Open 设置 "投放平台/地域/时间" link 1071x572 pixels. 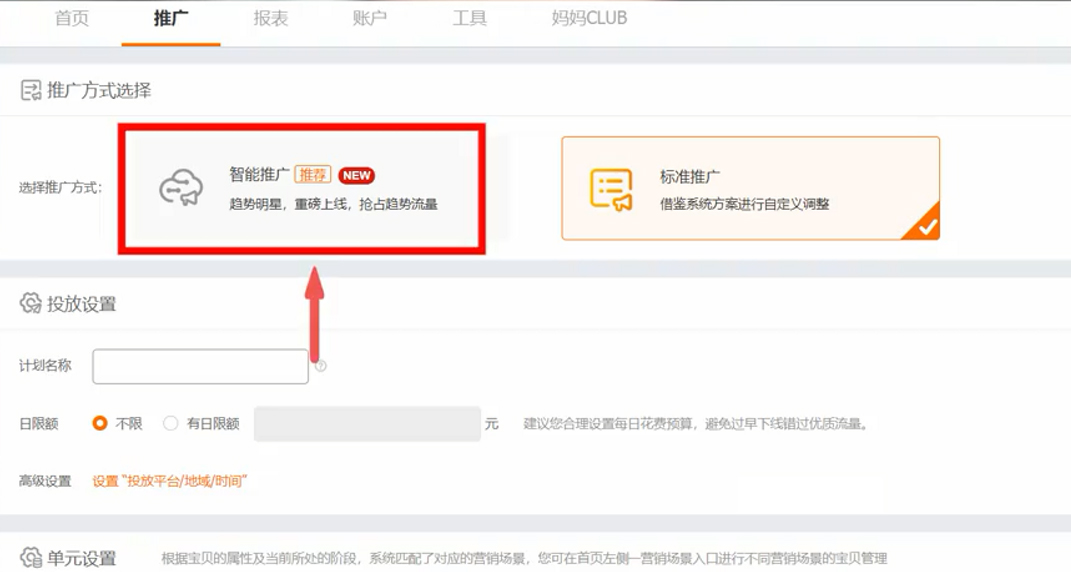(169, 481)
